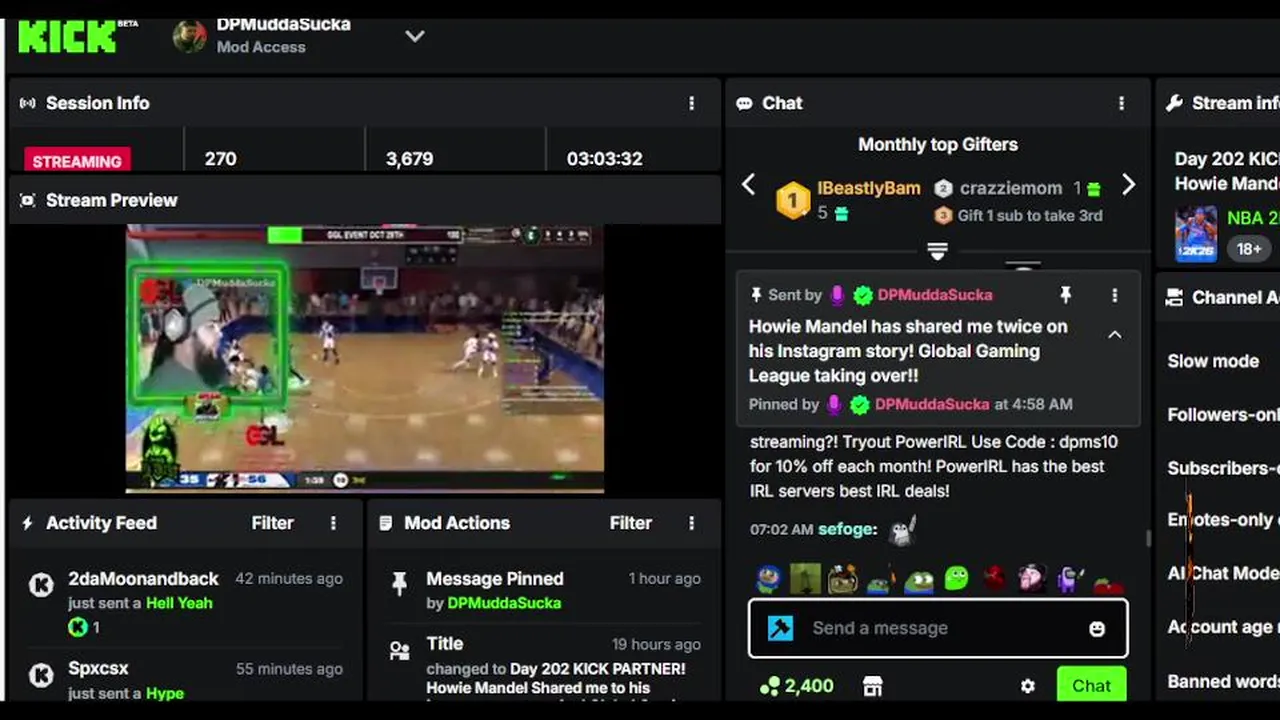Click the red STREAMING status badge
Viewport: 1280px width, 720px height.
pos(77,161)
